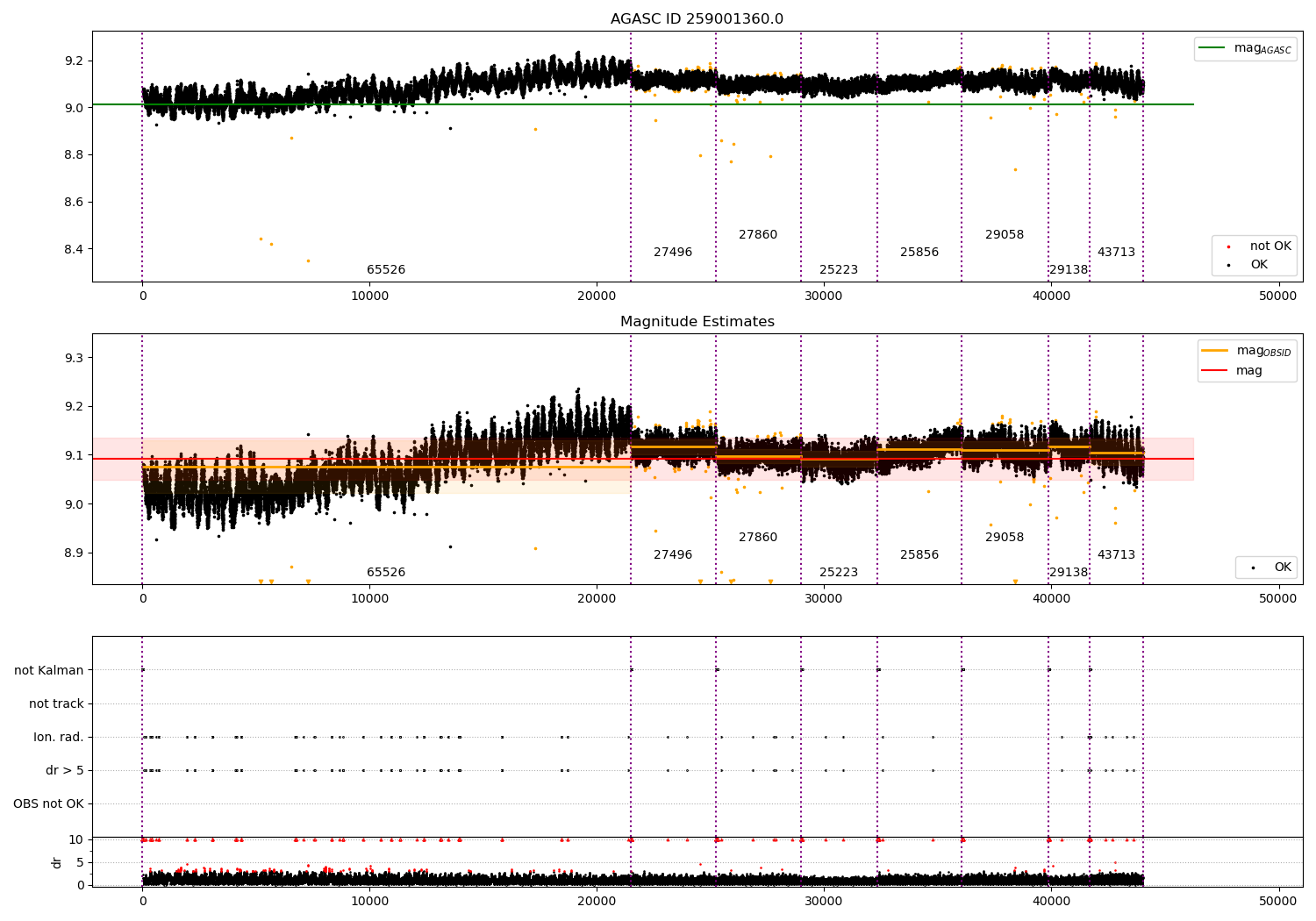Click the title "AGASC ID 259001360.0"
Screen dimensions: 1316x921
pyautogui.click(x=697, y=19)
